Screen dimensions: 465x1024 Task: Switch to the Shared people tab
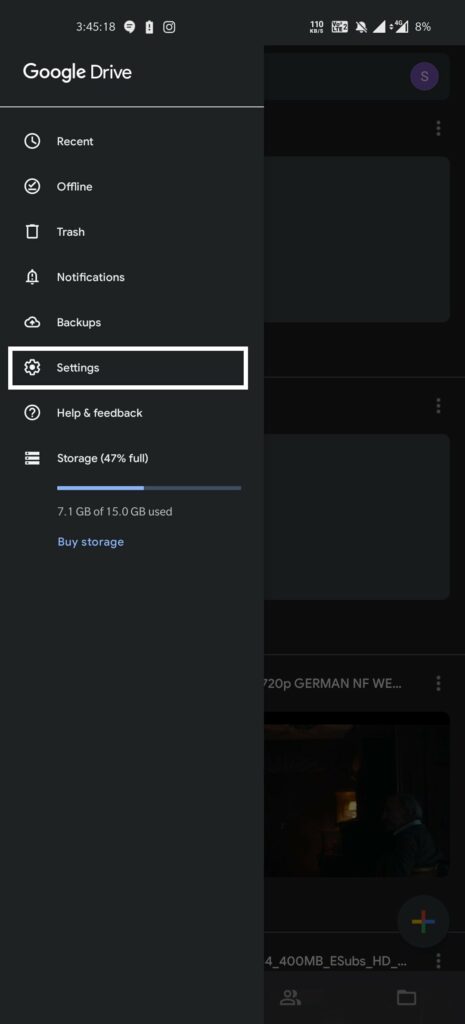[x=290, y=997]
